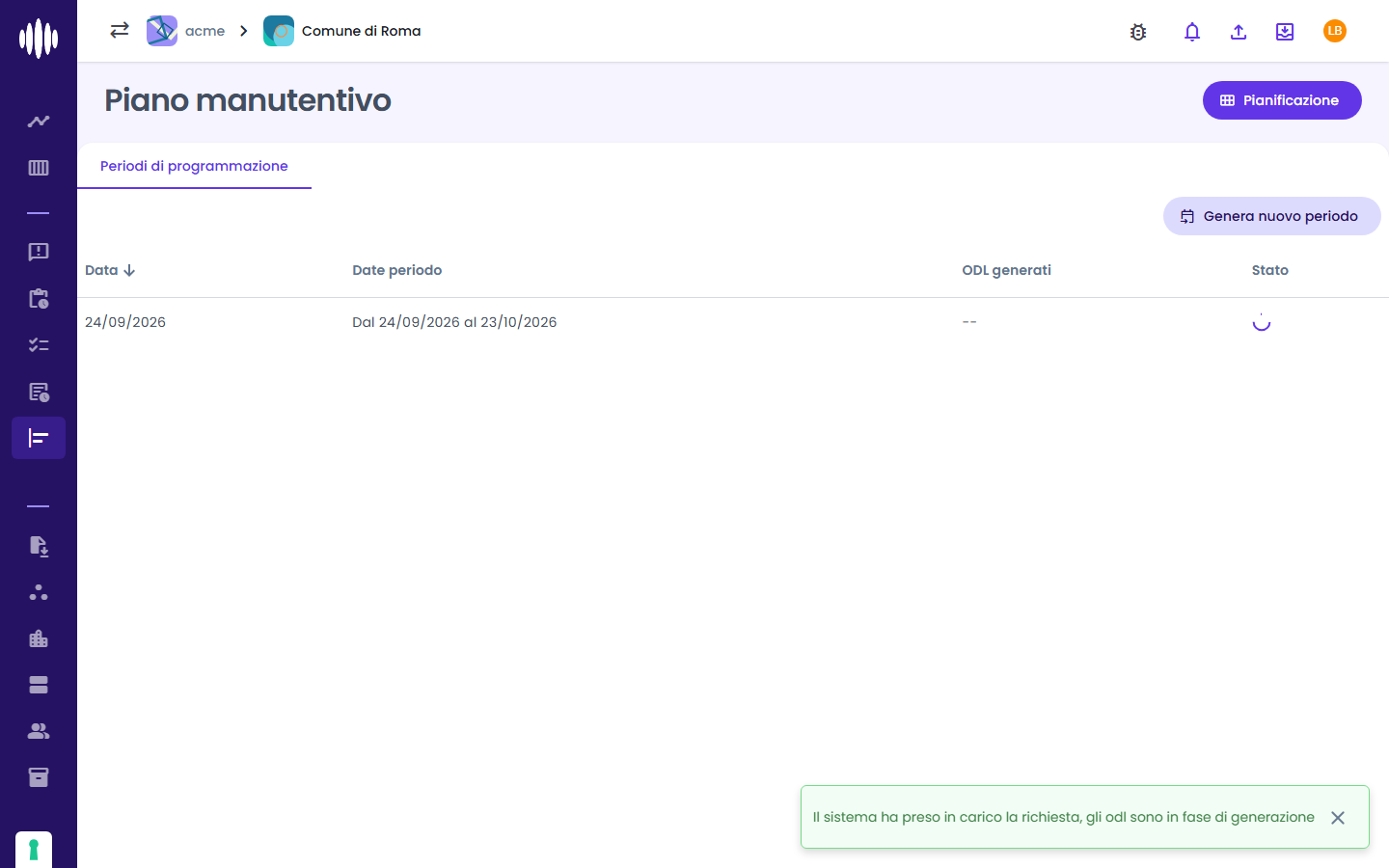Go to acme breadcrumb
The height and width of the screenshot is (868, 1389).
pos(186,31)
